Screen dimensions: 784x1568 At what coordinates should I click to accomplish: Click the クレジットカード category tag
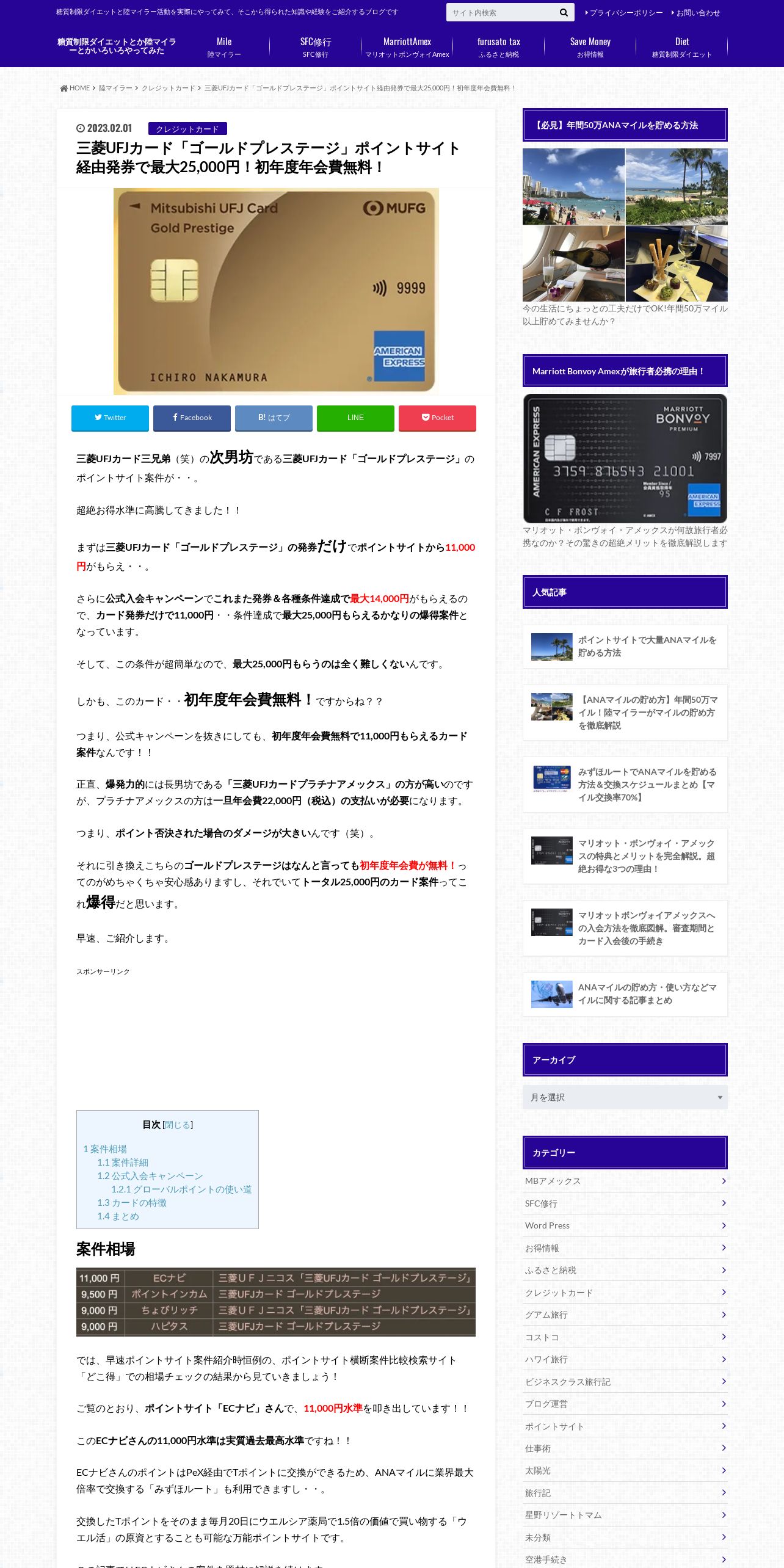tap(187, 129)
